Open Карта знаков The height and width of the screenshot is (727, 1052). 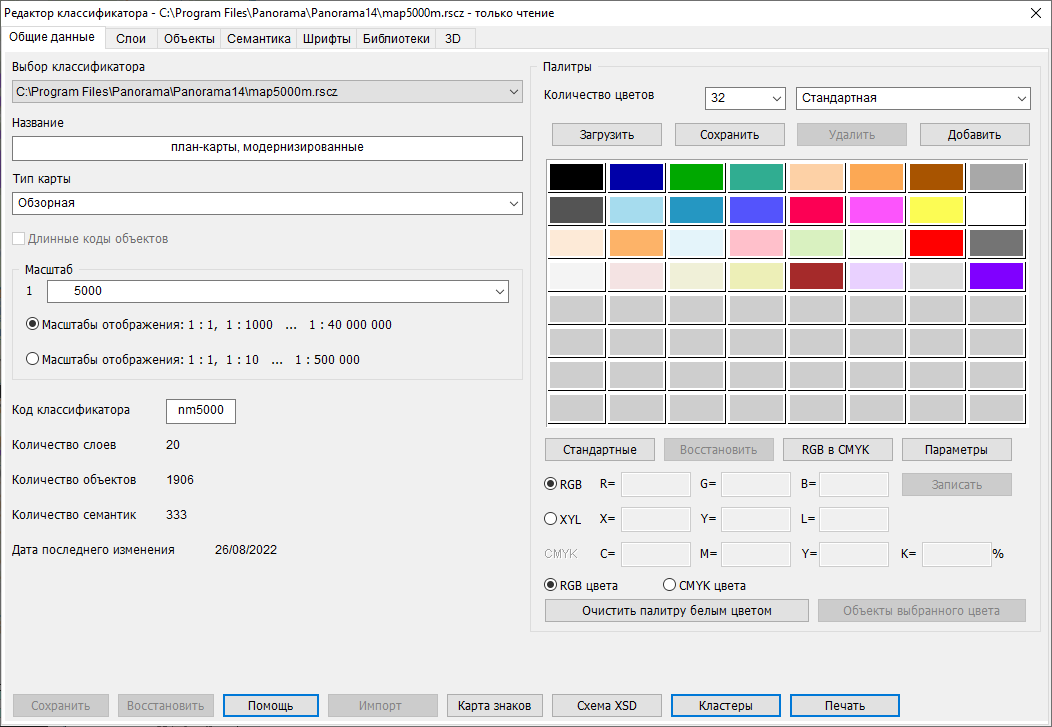(x=494, y=706)
